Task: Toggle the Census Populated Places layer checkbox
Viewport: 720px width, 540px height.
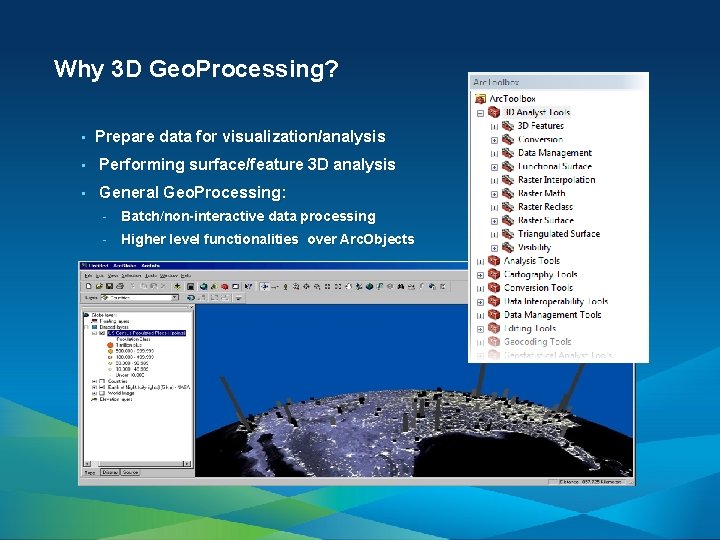Action: tap(101, 333)
